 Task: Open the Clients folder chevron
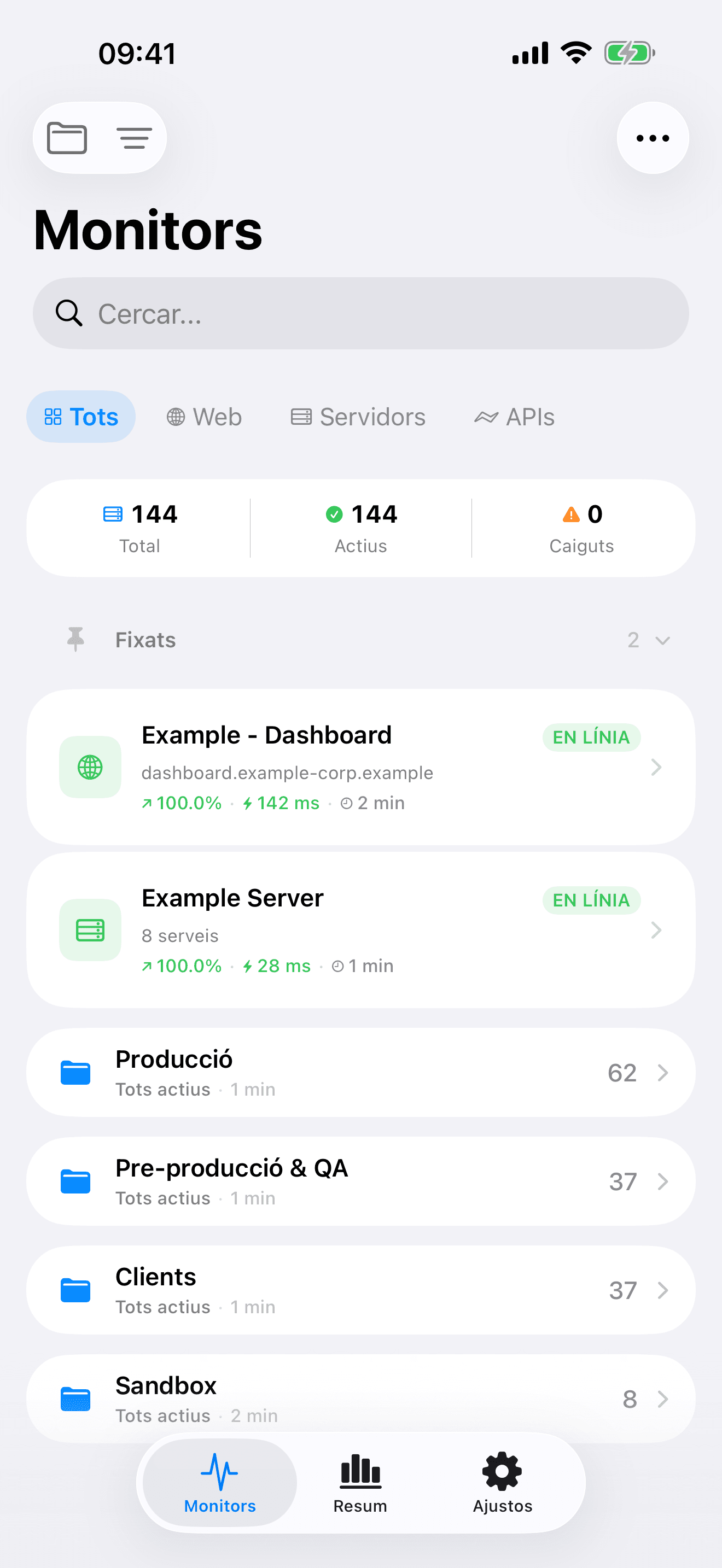[663, 1290]
